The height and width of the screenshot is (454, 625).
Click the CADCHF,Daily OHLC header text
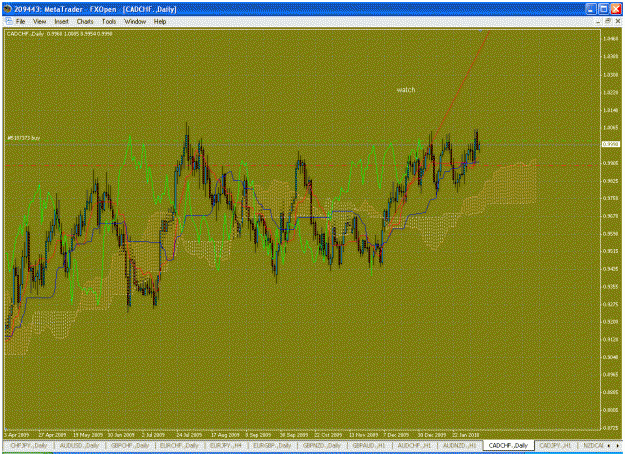59,34
